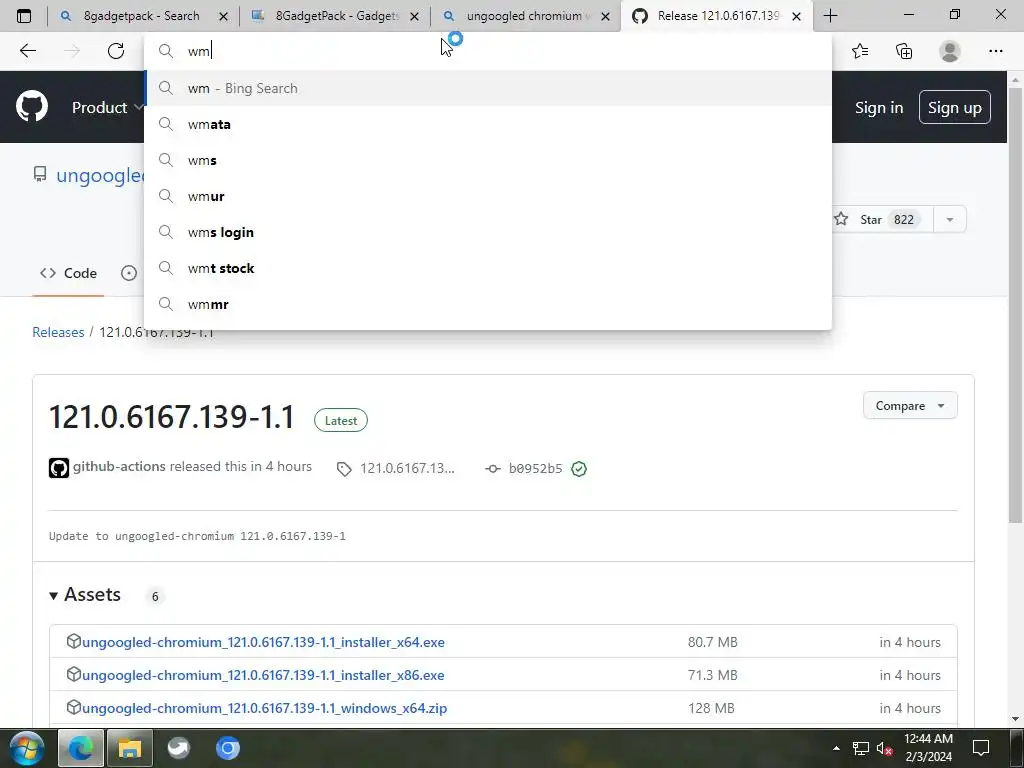Open the Compare dropdown
Viewport: 1024px width, 768px height.
910,406
